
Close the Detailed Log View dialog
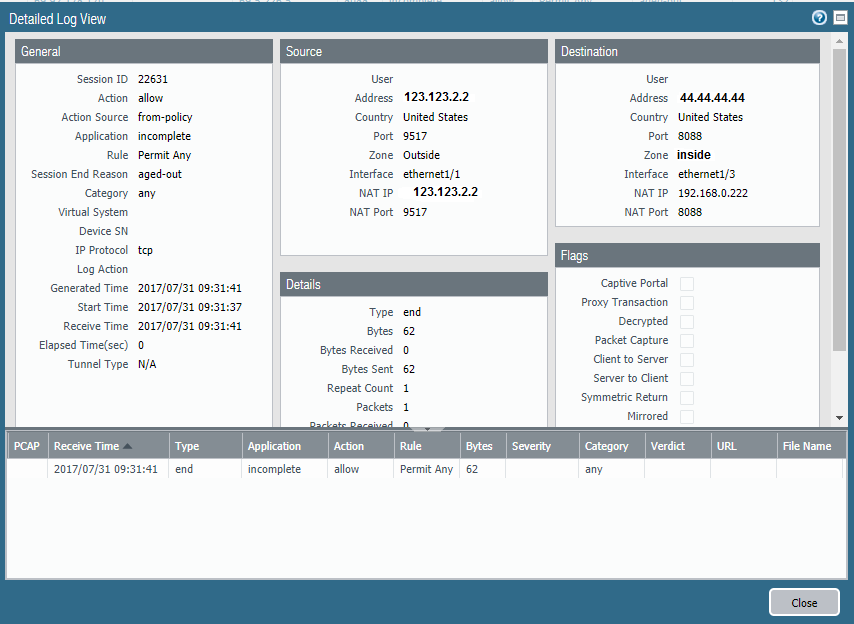(x=804, y=602)
